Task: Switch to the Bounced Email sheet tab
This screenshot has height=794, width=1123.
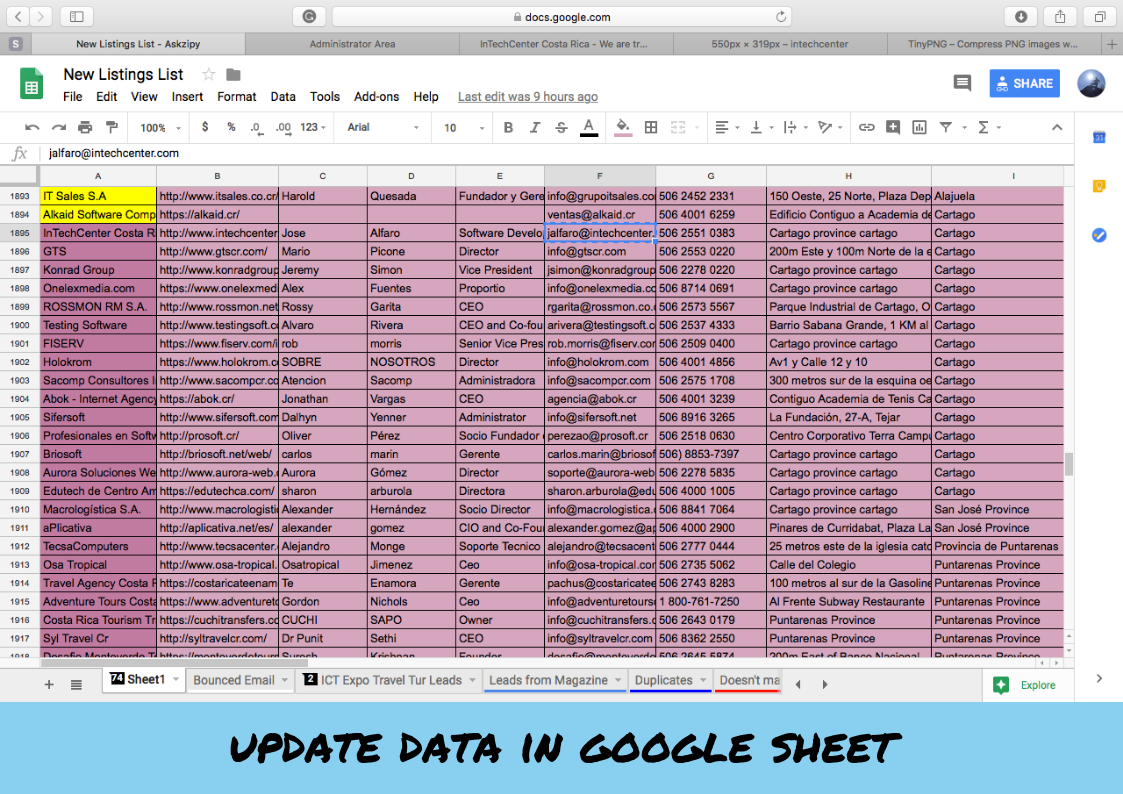Action: [233, 680]
